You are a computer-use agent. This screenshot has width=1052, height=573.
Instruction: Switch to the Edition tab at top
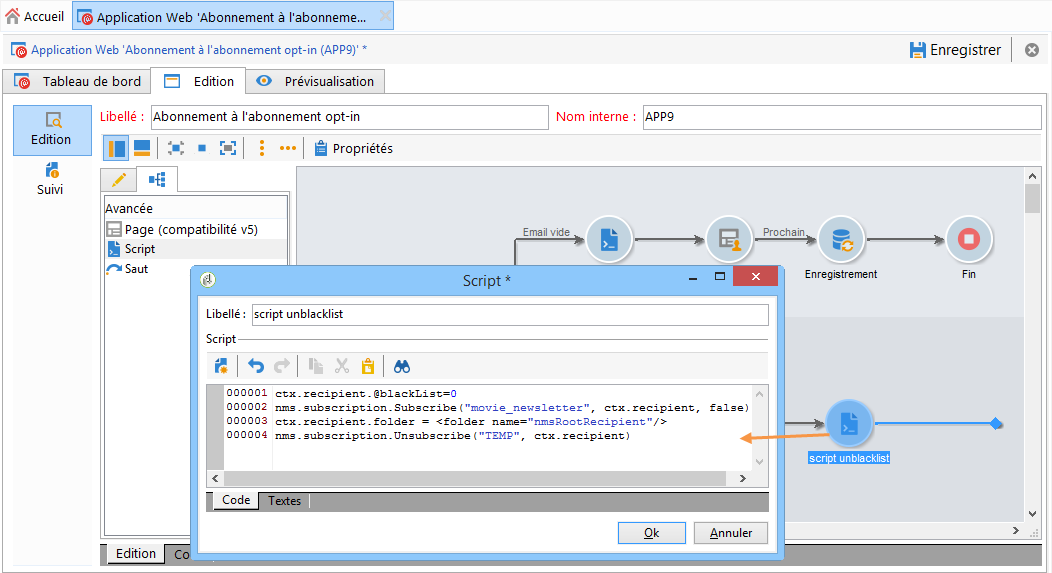click(199, 81)
